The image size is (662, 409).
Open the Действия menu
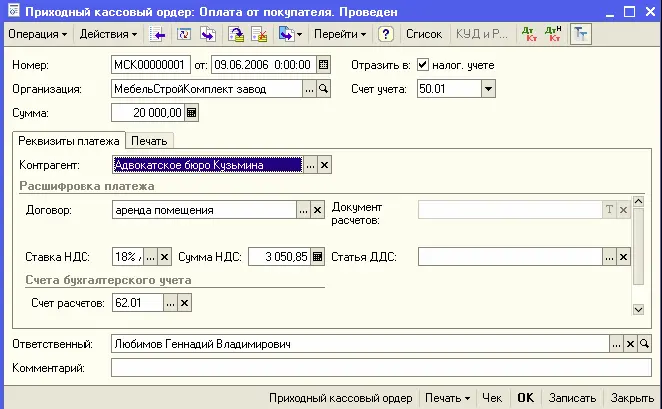point(108,34)
